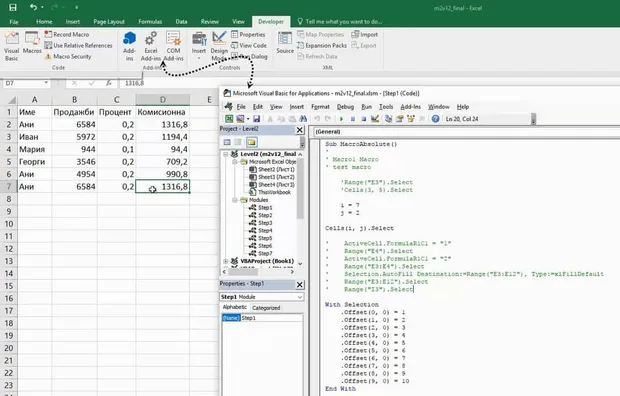
Task: Switch to Categorized properties tab
Action: coord(266,308)
